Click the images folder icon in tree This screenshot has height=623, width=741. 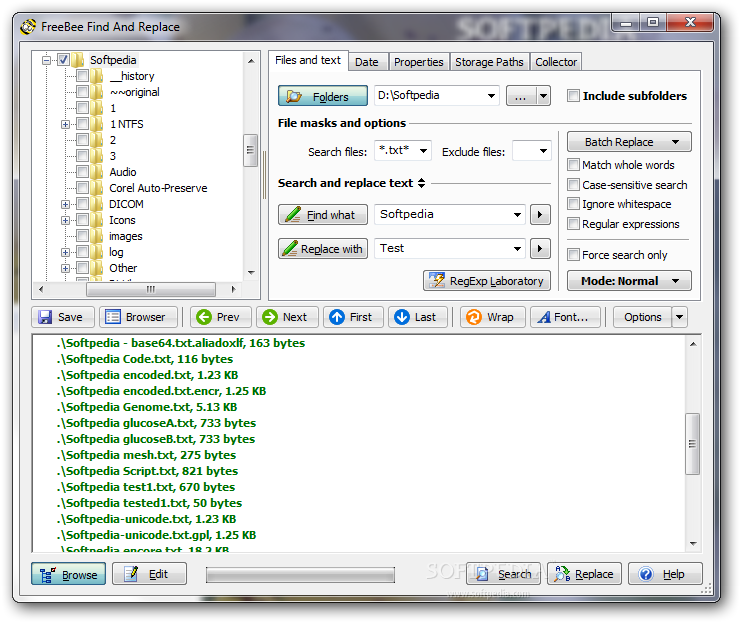96,236
